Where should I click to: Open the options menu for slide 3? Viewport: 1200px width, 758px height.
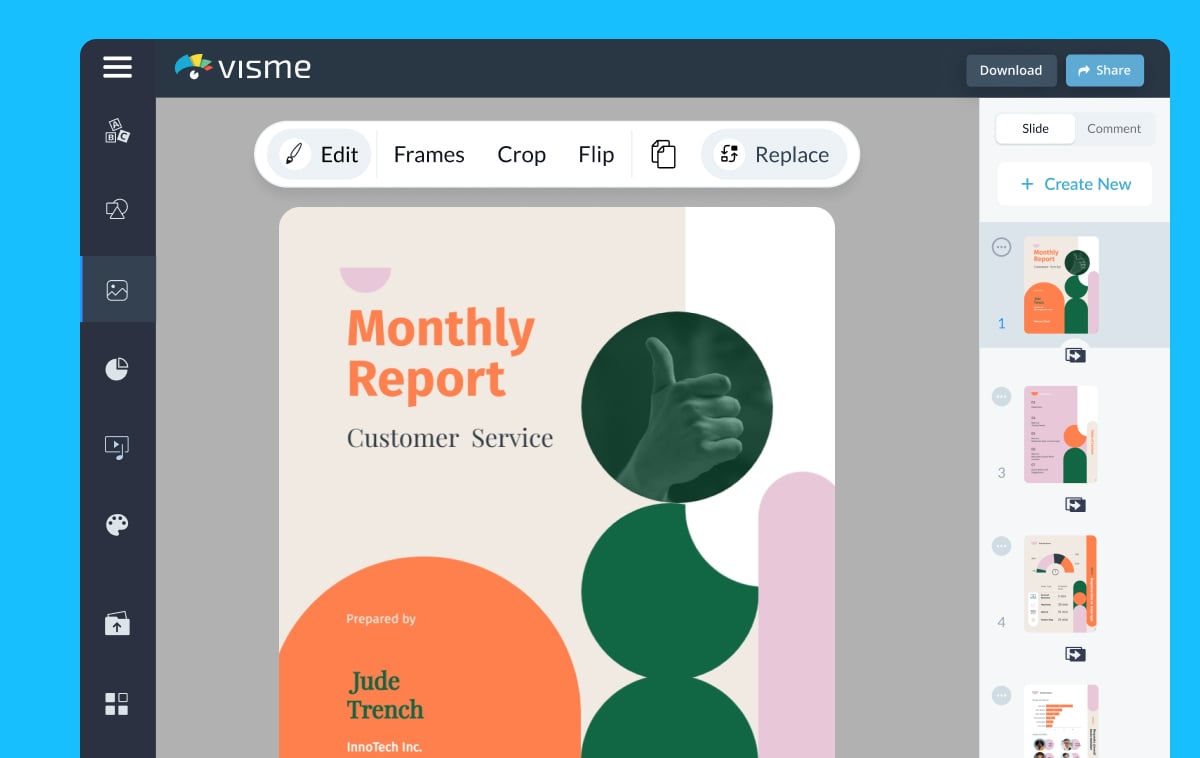(1000, 397)
